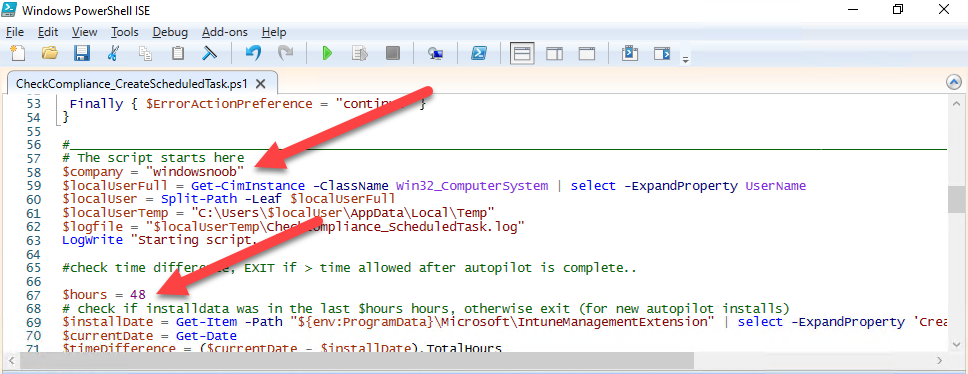968x374 pixels.
Task: Copy selection using the Copy toolbar icon
Action: point(146,54)
